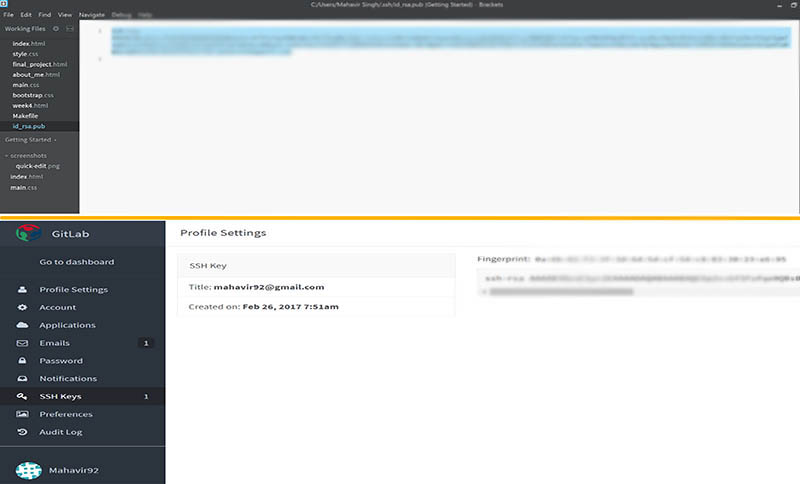800x484 pixels.
Task: Click the GitLab title text
Action: [70, 234]
